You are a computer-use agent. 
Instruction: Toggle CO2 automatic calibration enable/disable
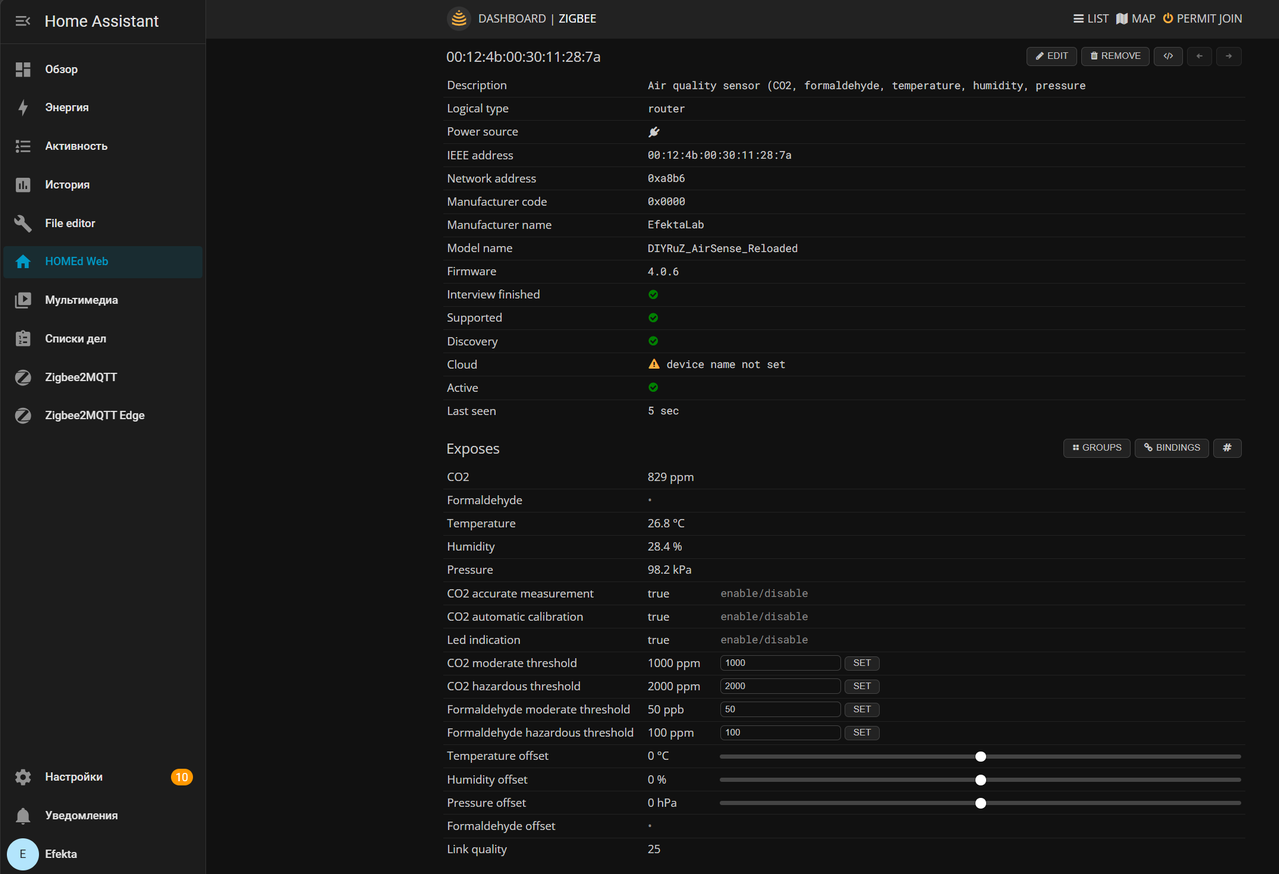tap(764, 617)
